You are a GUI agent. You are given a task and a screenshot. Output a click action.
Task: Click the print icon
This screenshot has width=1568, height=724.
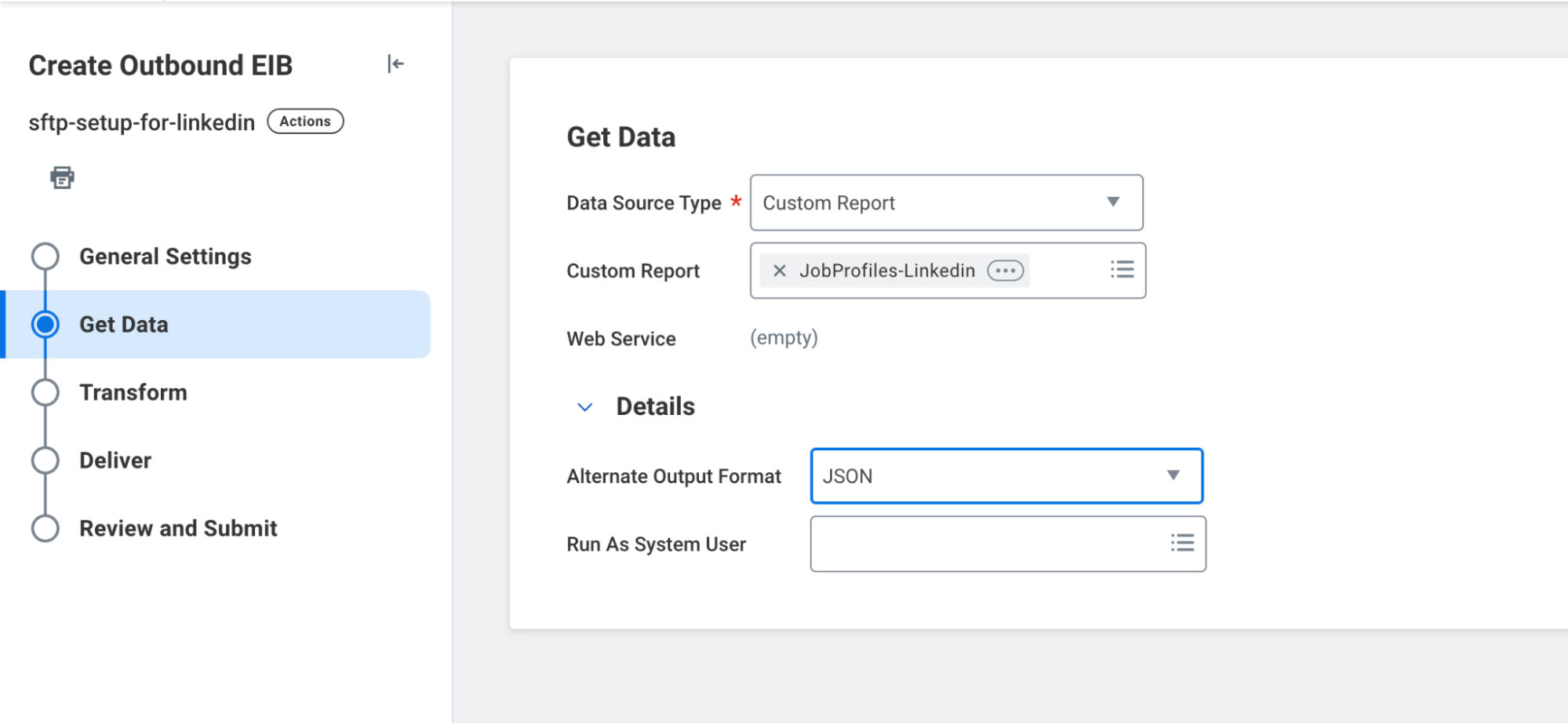[x=62, y=177]
